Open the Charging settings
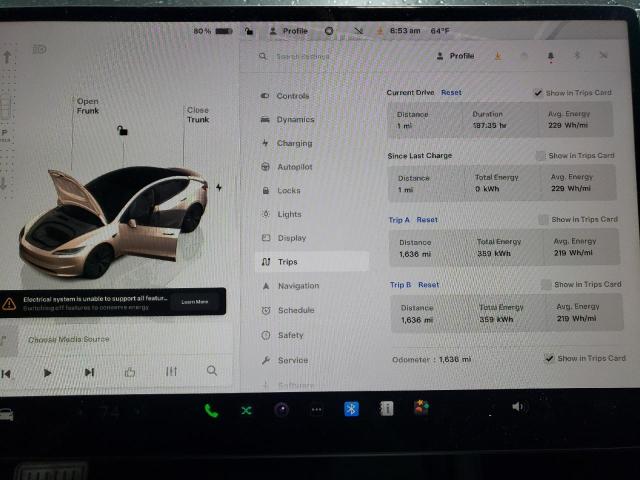 coord(294,143)
